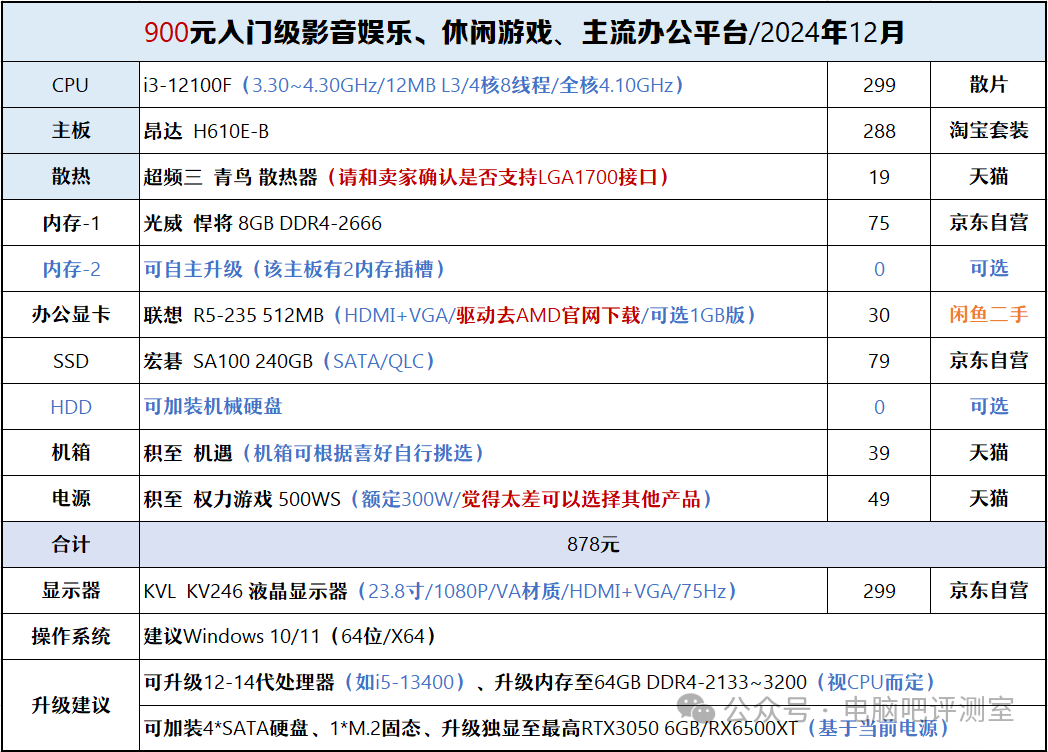Click '光威 悍将 8GB DDR4-2666' cell
Screen dimensions: 1048x752
pos(483,223)
